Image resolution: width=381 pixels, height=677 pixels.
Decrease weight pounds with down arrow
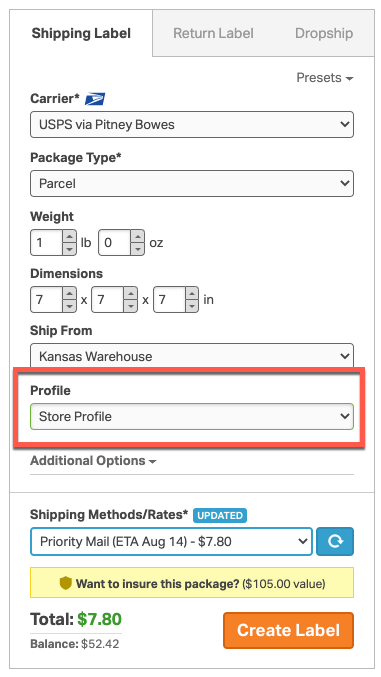pyautogui.click(x=69, y=249)
